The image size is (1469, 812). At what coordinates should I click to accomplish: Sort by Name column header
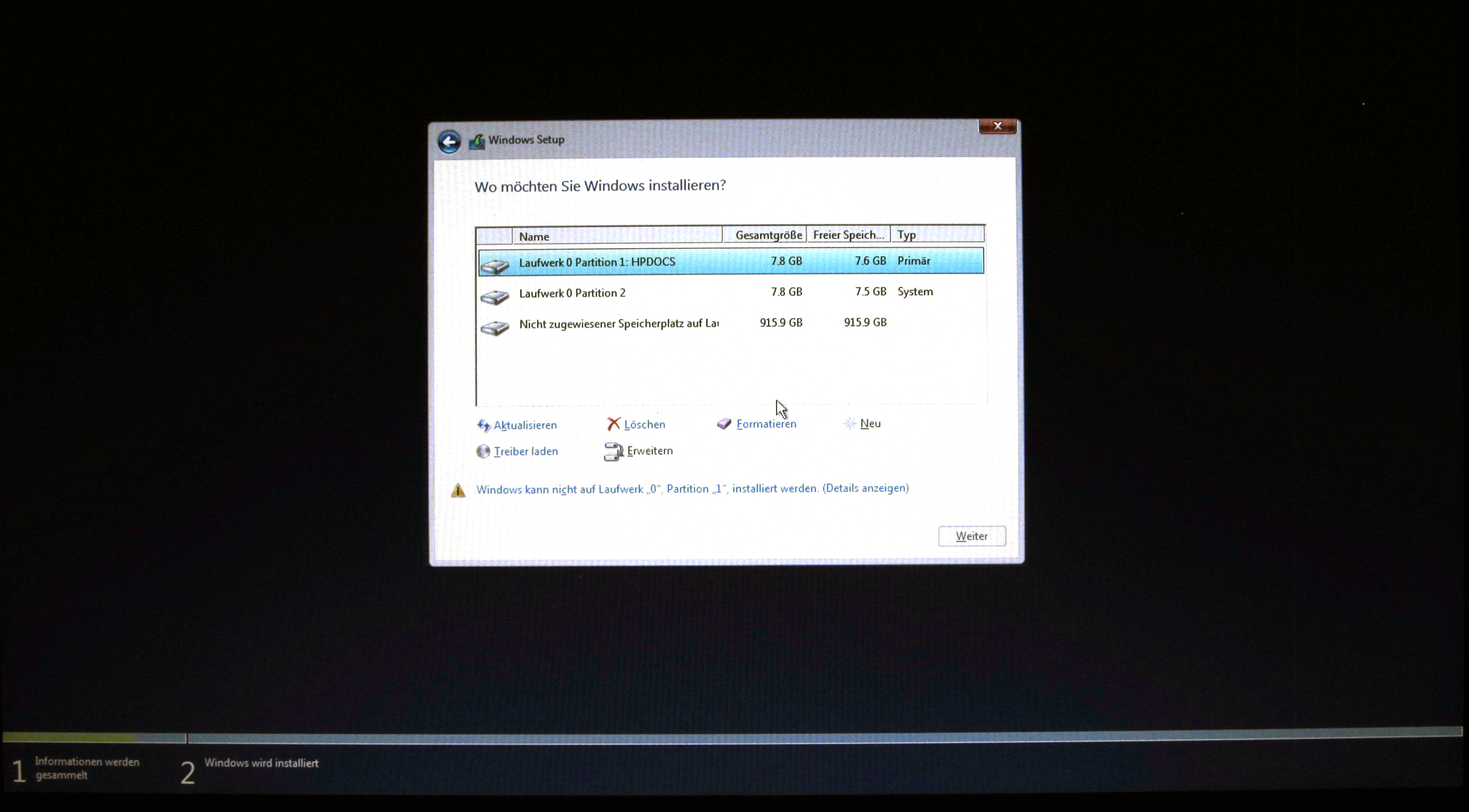coord(617,236)
